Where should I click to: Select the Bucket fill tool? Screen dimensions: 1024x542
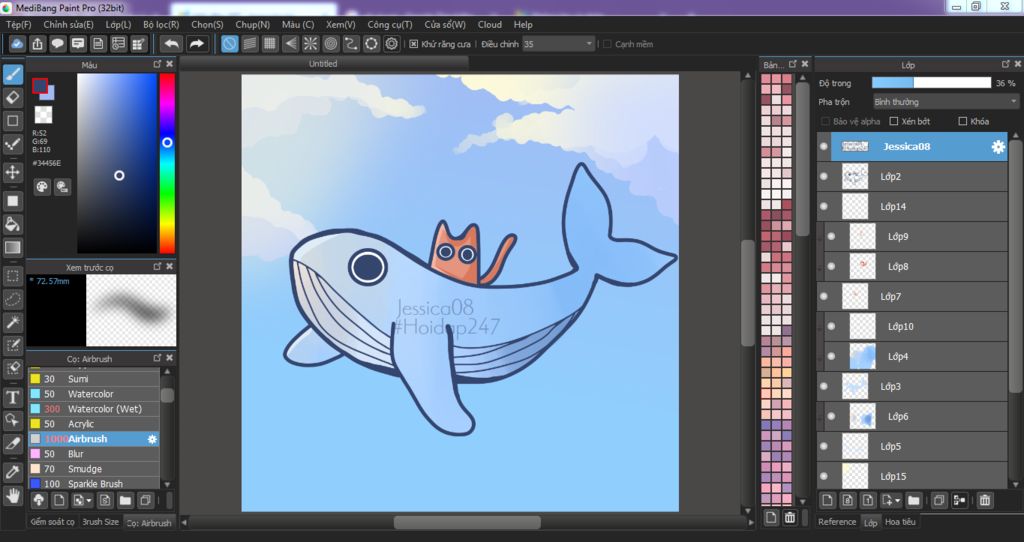[12, 224]
